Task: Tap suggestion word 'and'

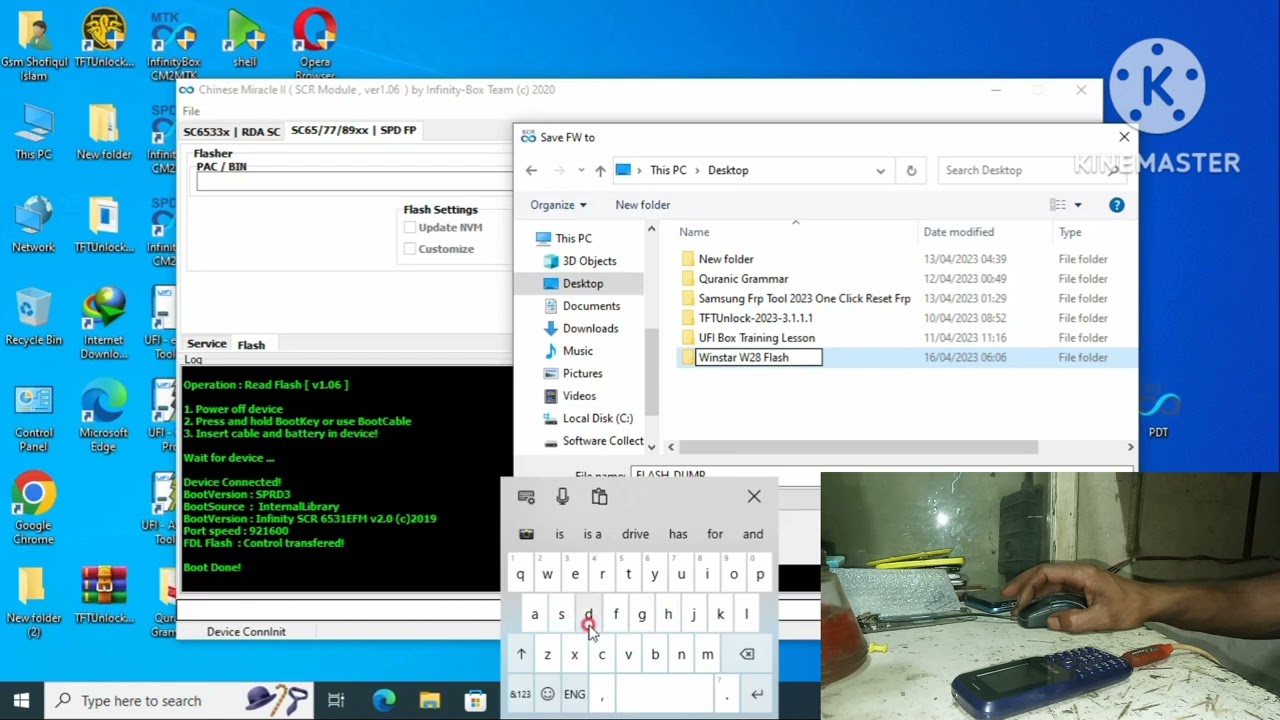Action: tap(753, 534)
